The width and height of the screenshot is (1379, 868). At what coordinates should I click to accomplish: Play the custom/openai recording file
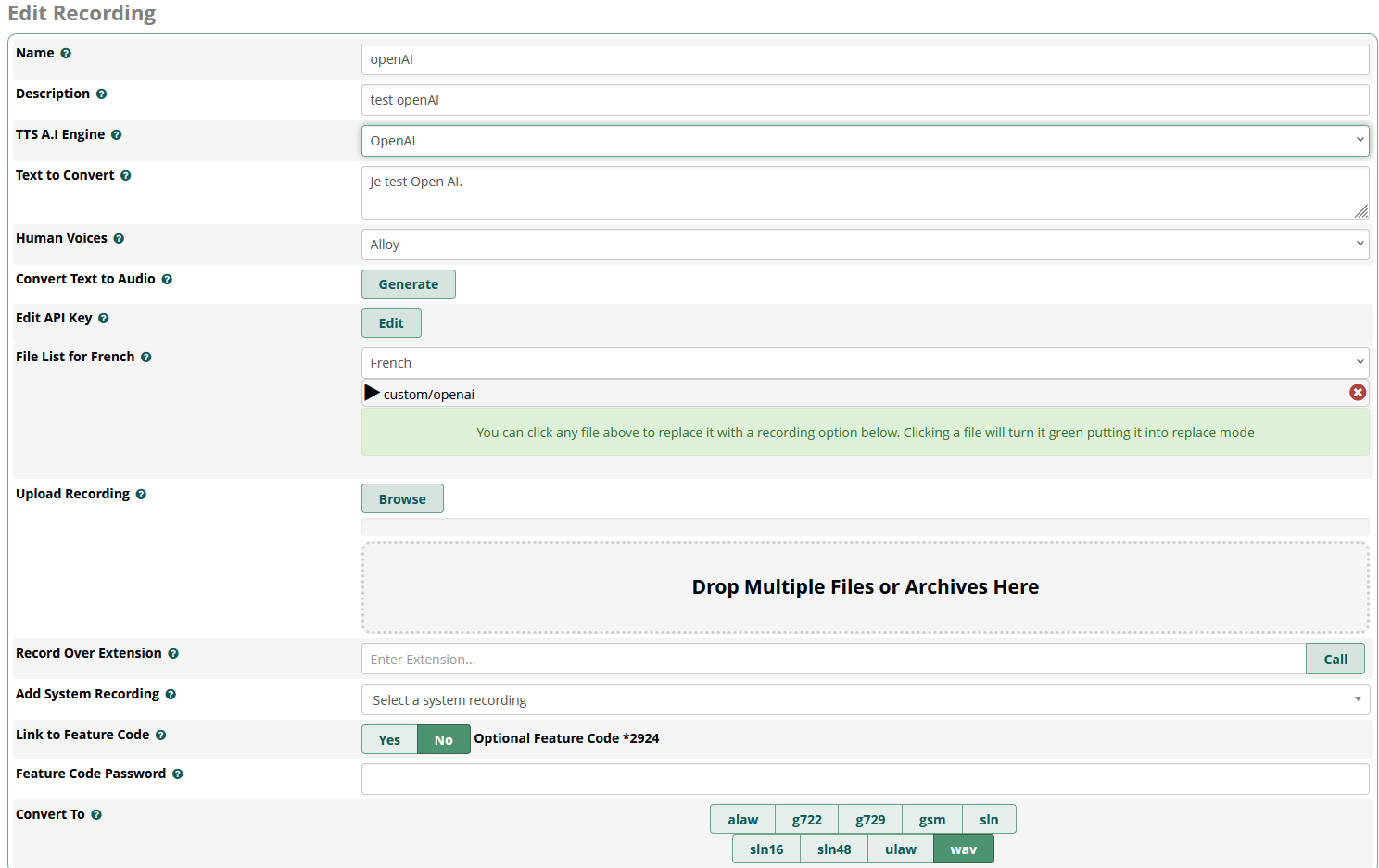tap(372, 393)
